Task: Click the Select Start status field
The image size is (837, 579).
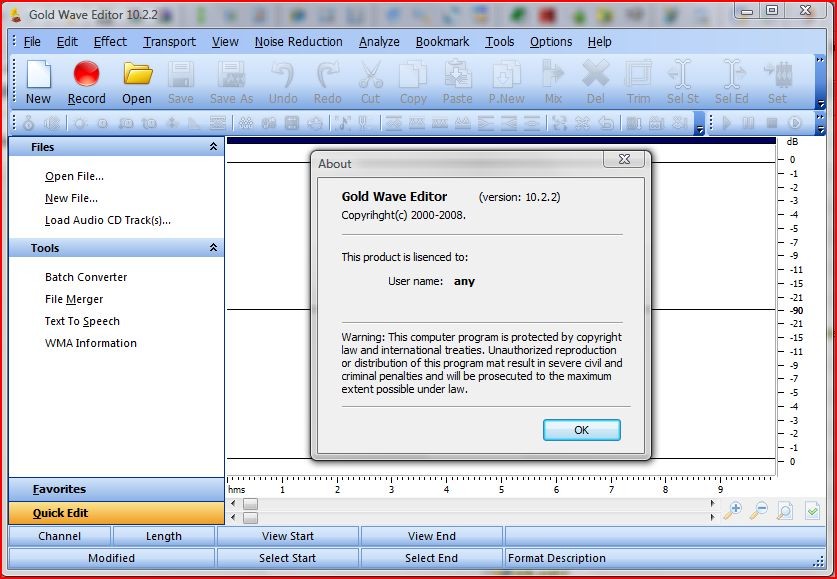Action: pos(288,558)
